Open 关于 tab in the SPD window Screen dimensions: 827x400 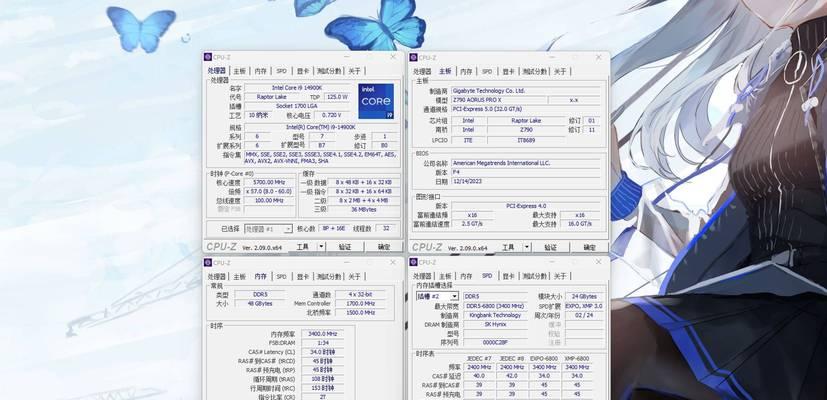(560, 276)
